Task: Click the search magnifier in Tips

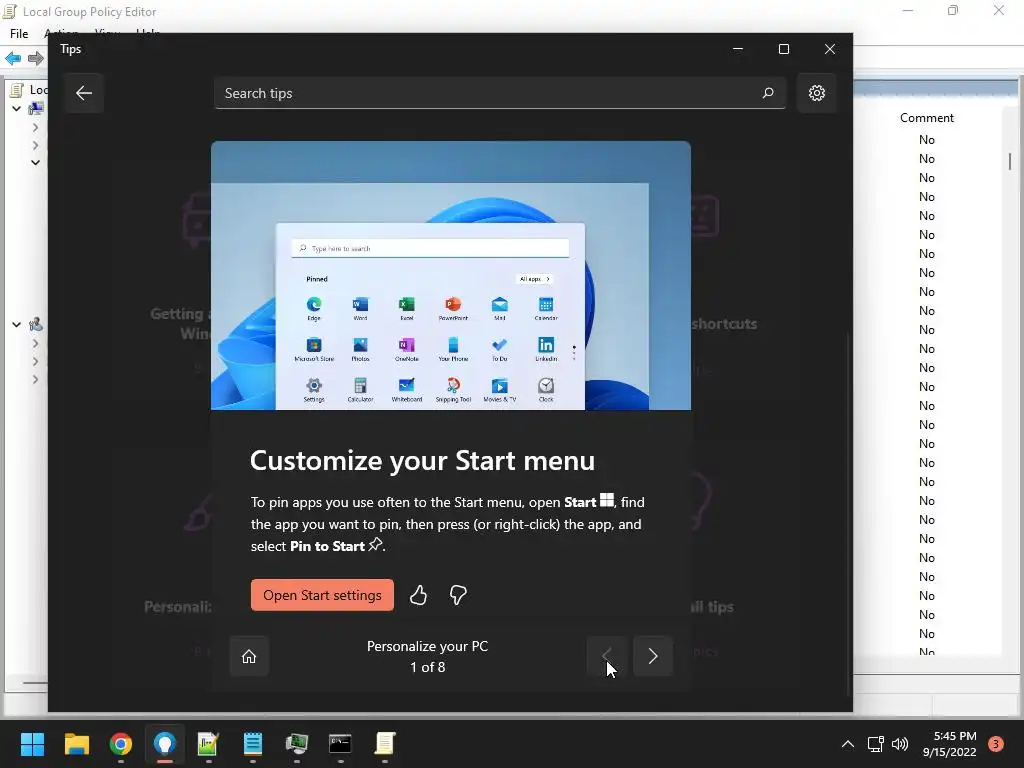Action: [x=768, y=93]
